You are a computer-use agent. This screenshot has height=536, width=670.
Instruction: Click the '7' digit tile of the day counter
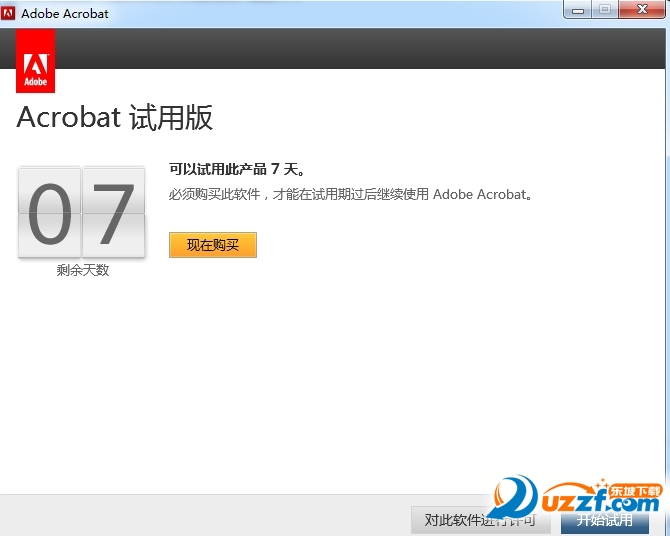tap(113, 212)
